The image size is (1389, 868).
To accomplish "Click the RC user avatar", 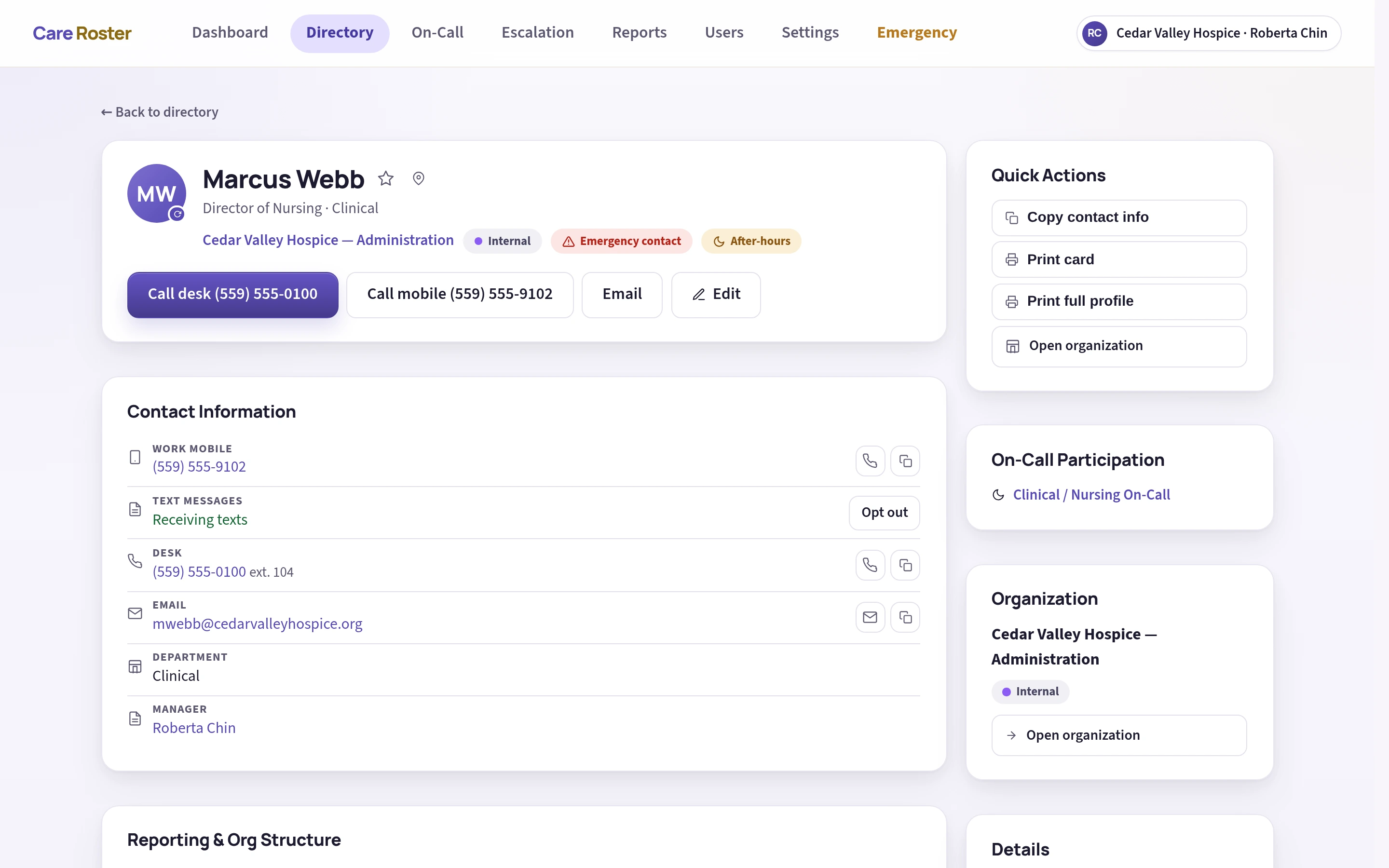I will [1094, 33].
